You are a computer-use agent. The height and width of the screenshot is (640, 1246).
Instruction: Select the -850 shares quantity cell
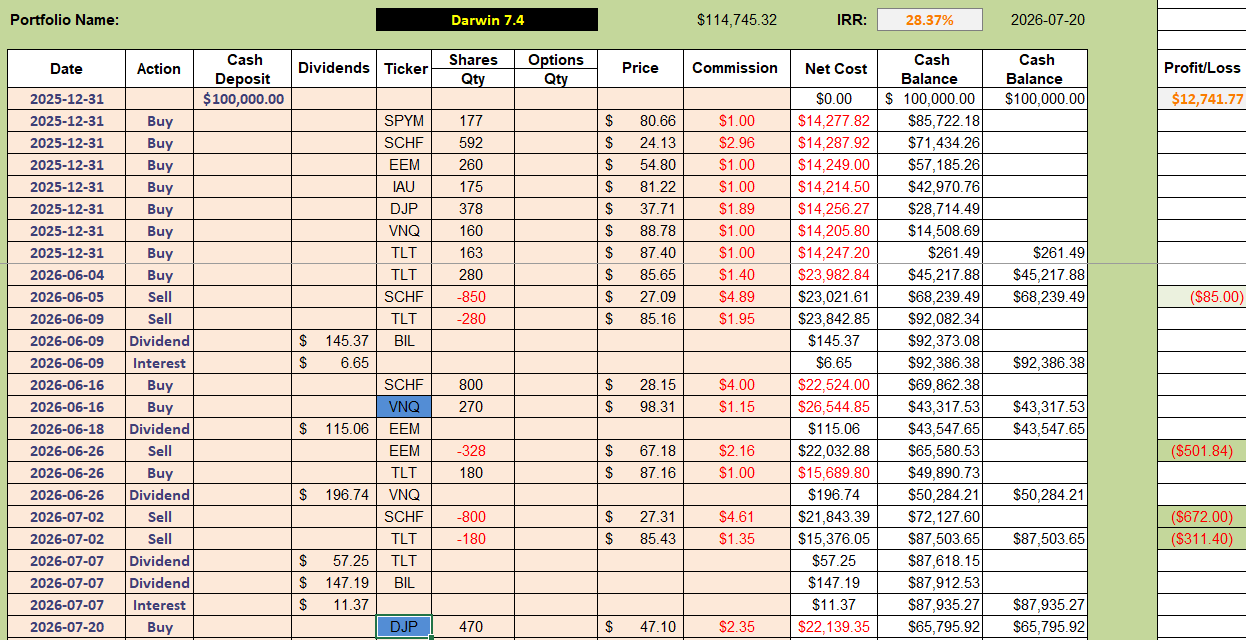tap(470, 297)
